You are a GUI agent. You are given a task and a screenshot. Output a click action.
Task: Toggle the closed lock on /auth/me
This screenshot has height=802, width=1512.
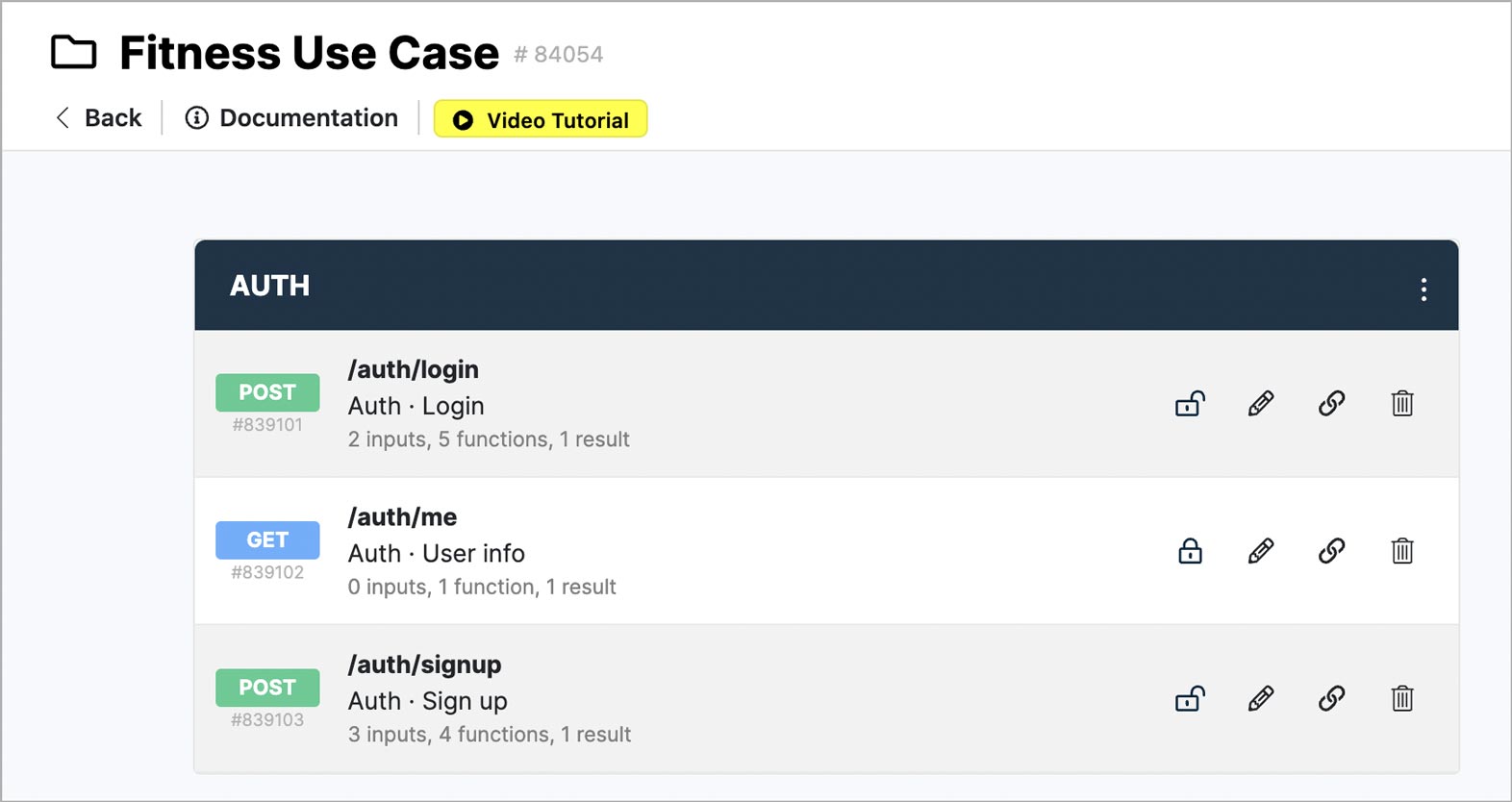click(x=1190, y=551)
